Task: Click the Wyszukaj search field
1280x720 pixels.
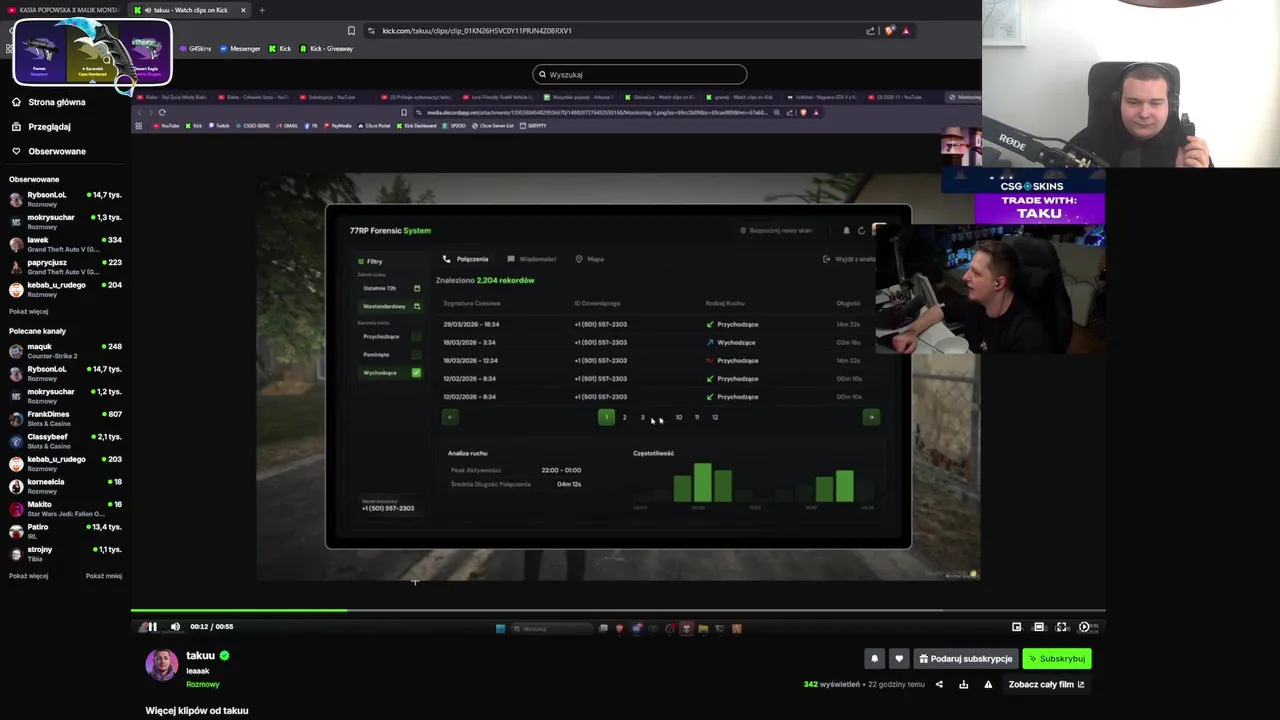Action: pos(640,74)
